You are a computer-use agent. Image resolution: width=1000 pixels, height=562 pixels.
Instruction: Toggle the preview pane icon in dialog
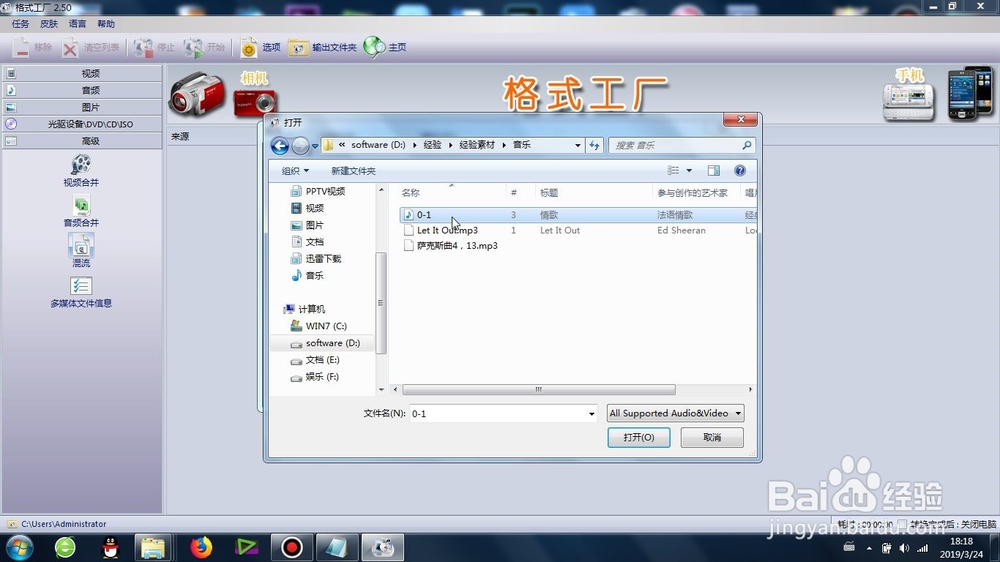(x=714, y=170)
